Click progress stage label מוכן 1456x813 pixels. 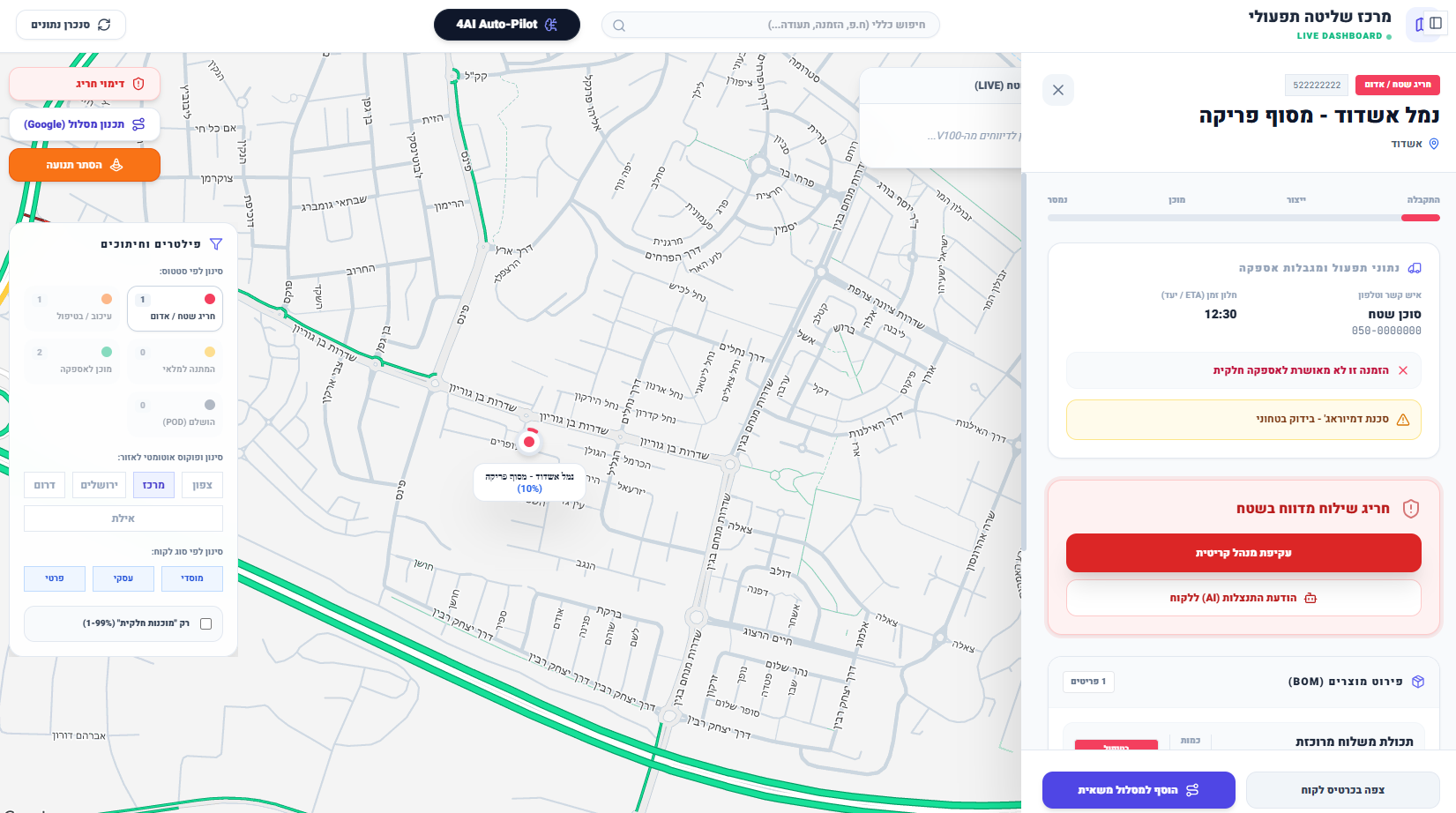click(x=1177, y=200)
